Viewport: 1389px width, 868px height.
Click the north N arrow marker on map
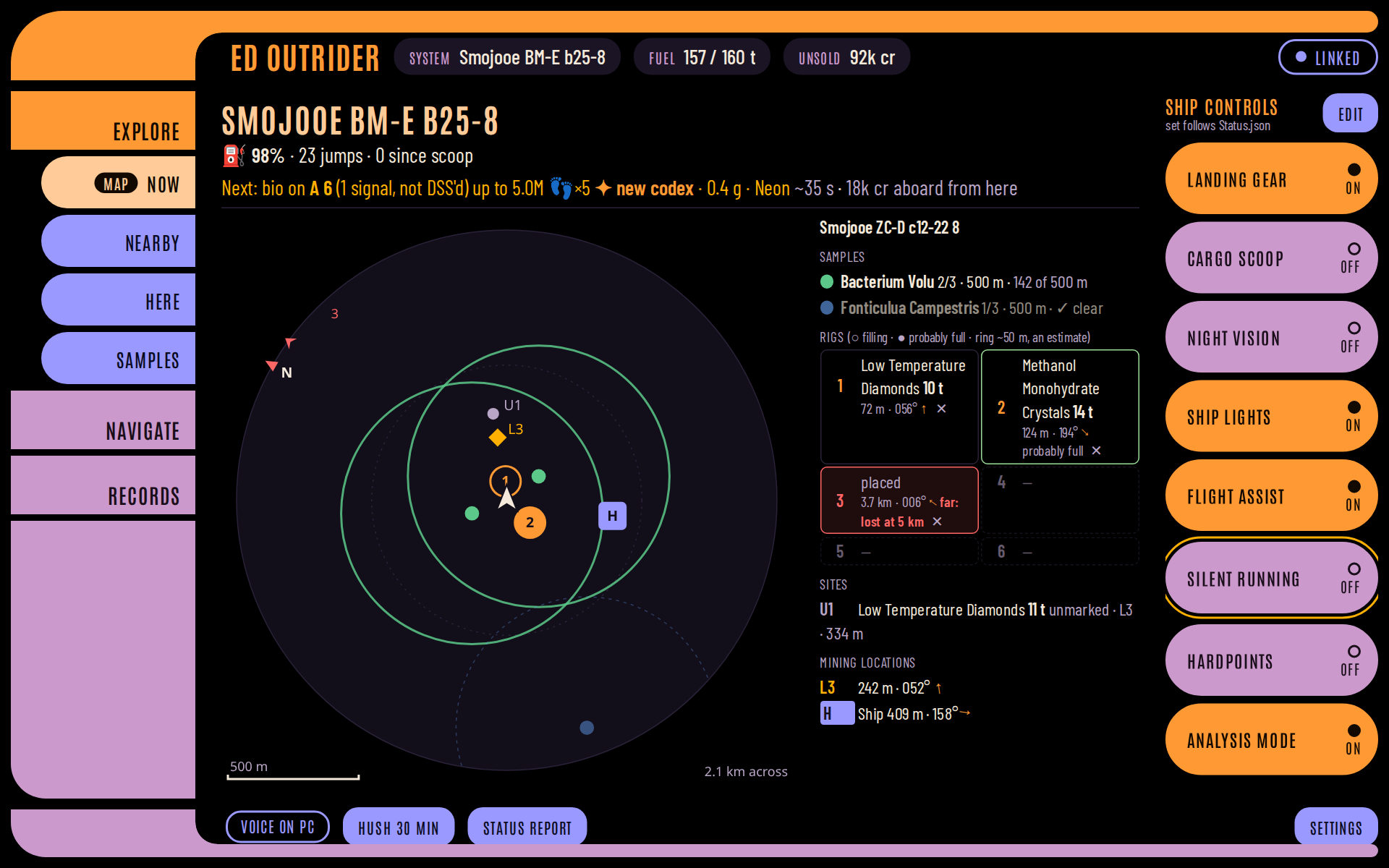click(x=272, y=366)
